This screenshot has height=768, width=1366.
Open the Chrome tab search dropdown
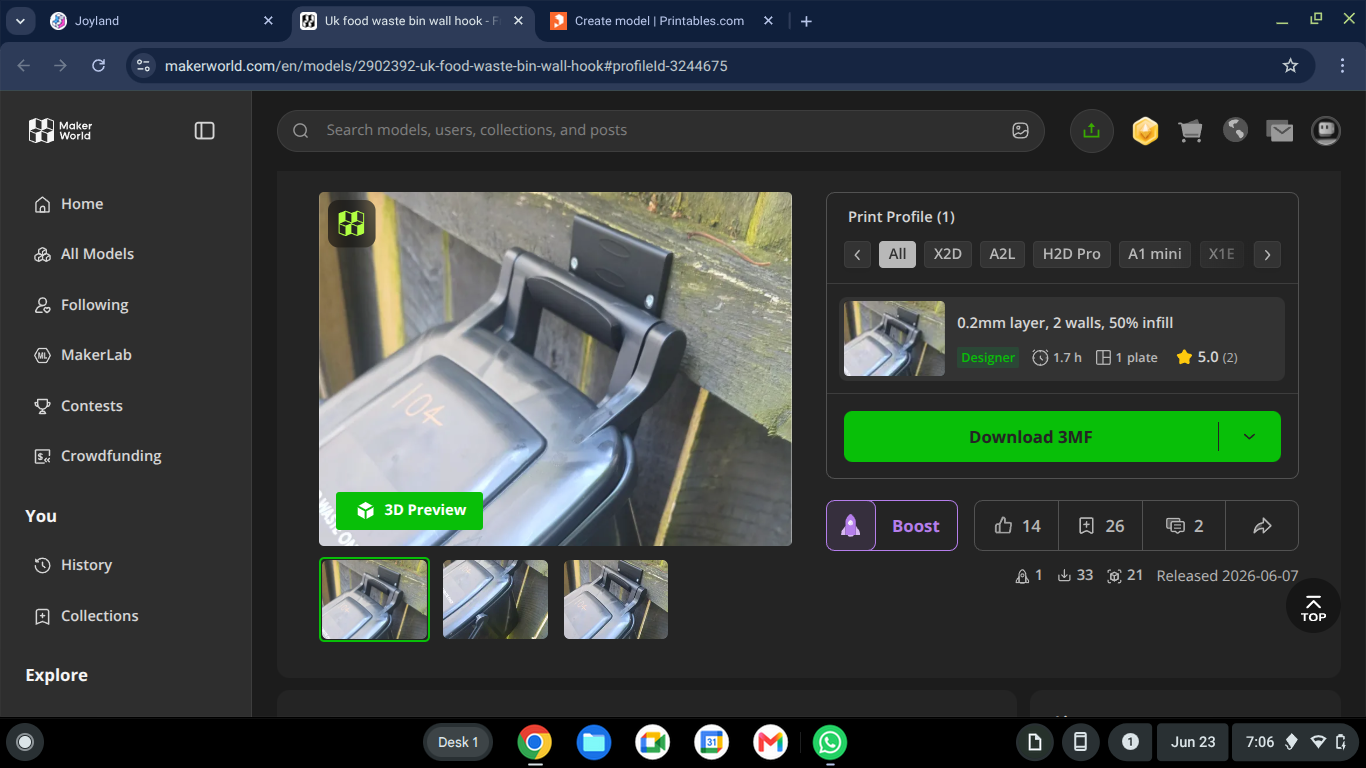(20, 21)
